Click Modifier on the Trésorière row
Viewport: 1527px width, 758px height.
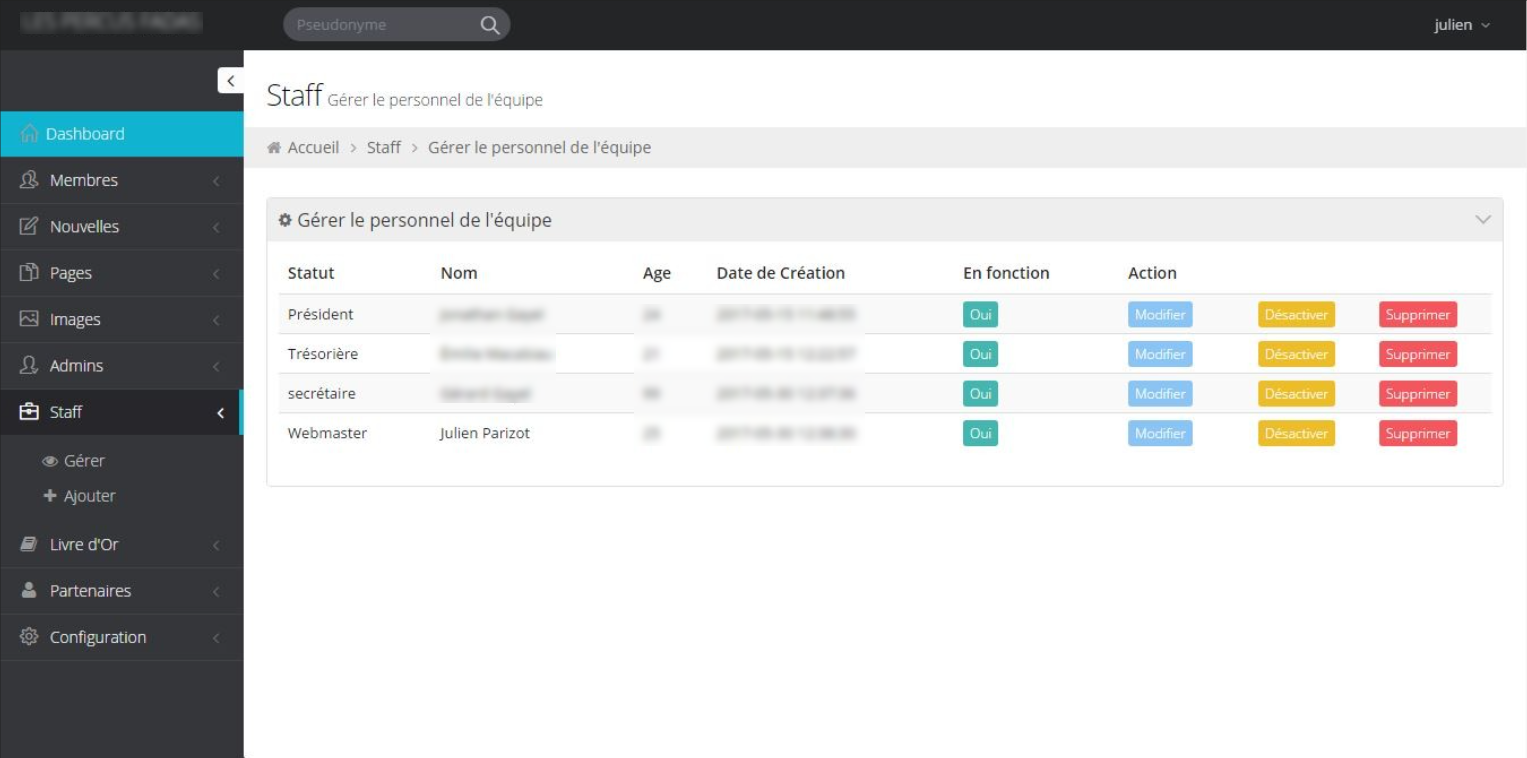tap(1159, 354)
